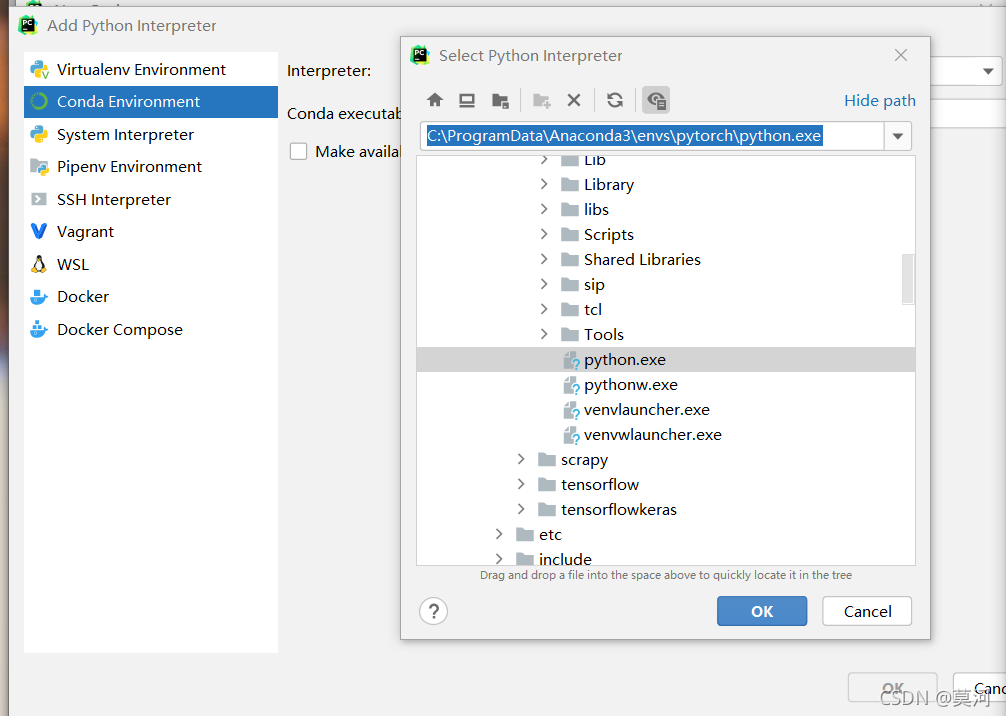Viewport: 1006px width, 716px height.
Task: Expand the tensorflow environment folder
Action: pos(521,484)
